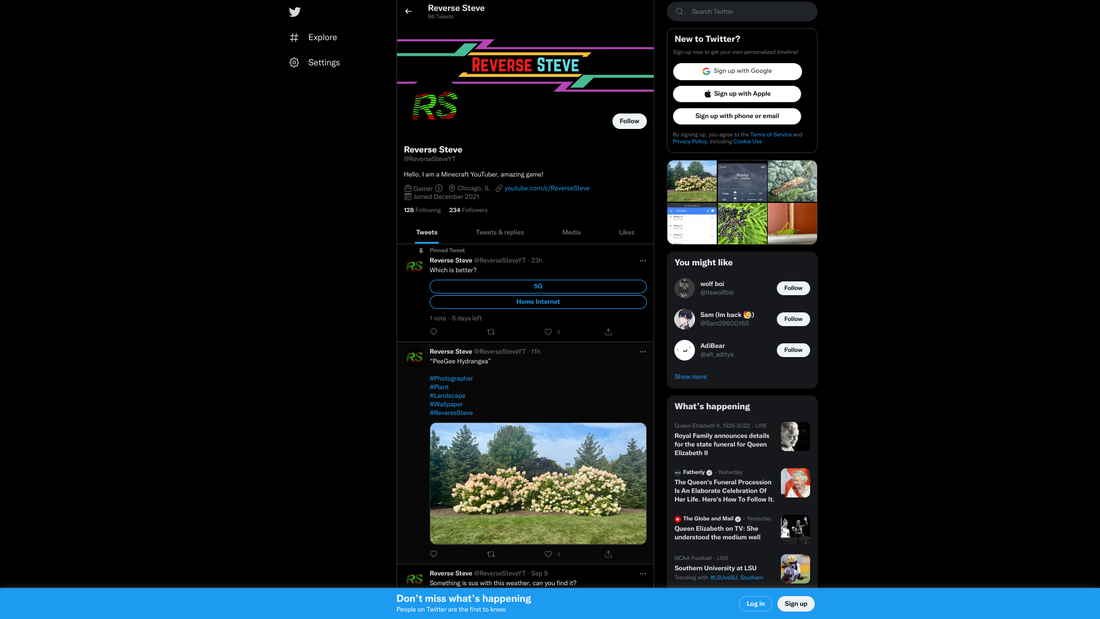Click the #Plant hashtag
Screen dimensions: 1100x619
439,387
